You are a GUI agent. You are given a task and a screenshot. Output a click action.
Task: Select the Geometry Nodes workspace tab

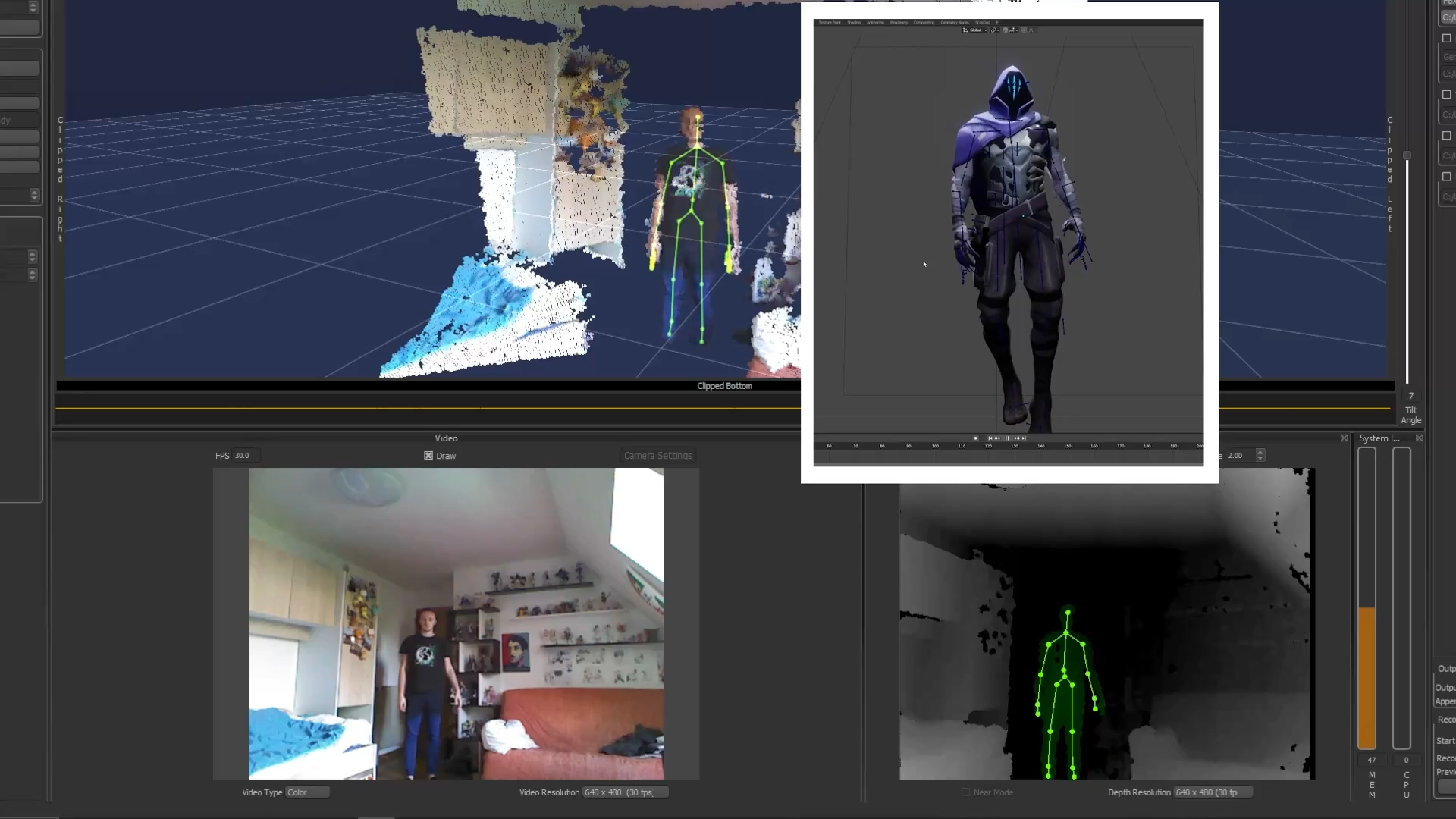coord(955,23)
